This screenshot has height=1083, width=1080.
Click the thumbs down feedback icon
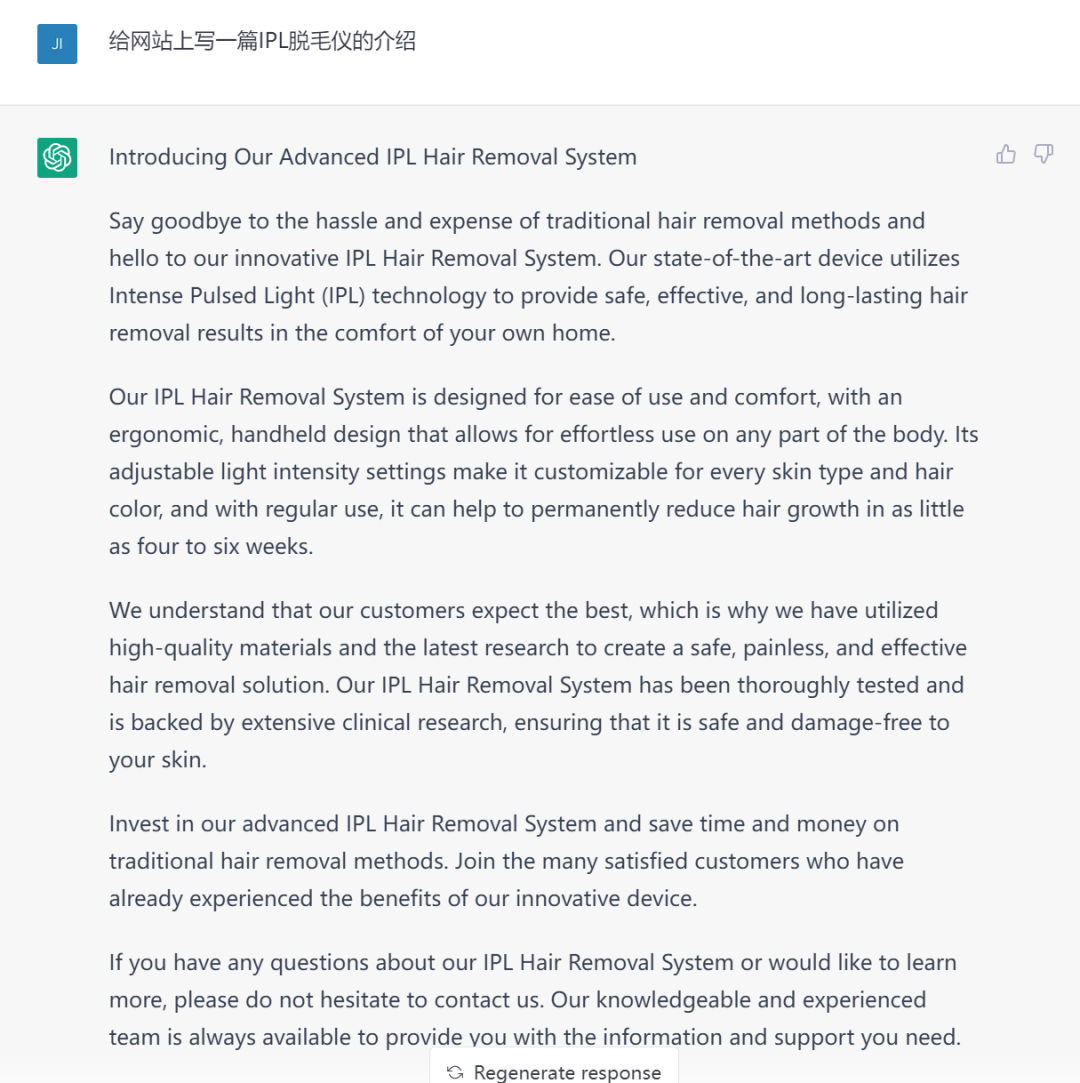coord(1044,154)
